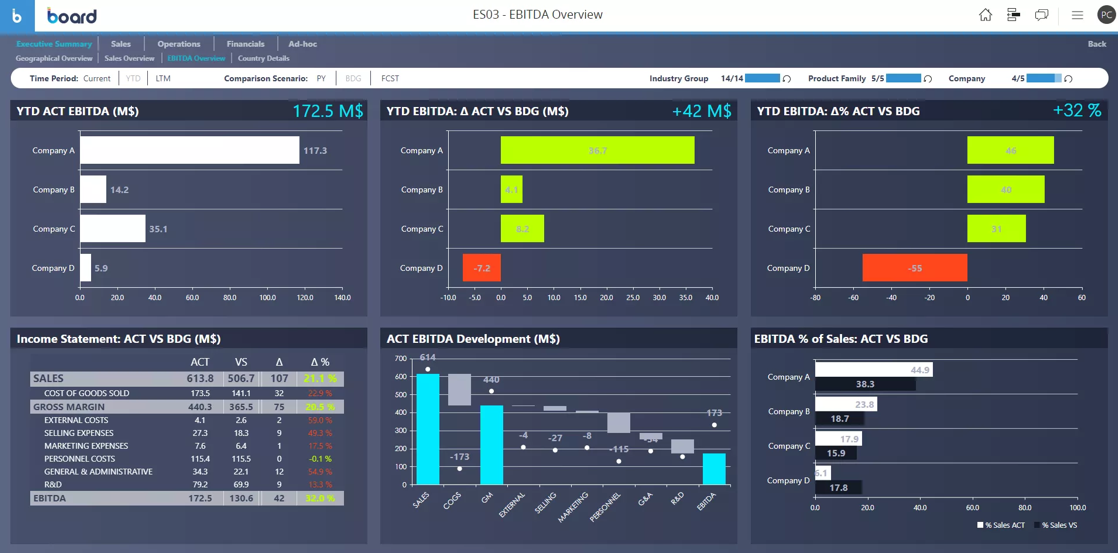Viewport: 1118px width, 553px height.
Task: Reset the Industry Group selection icon
Action: (x=787, y=79)
